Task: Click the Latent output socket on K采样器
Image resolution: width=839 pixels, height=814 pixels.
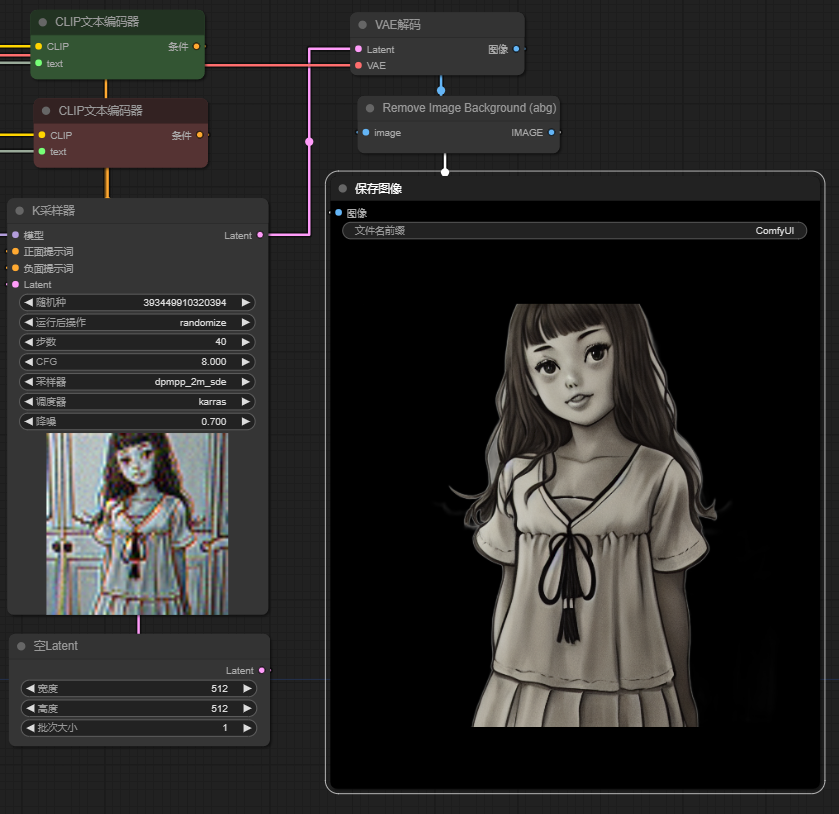Action: coord(260,235)
